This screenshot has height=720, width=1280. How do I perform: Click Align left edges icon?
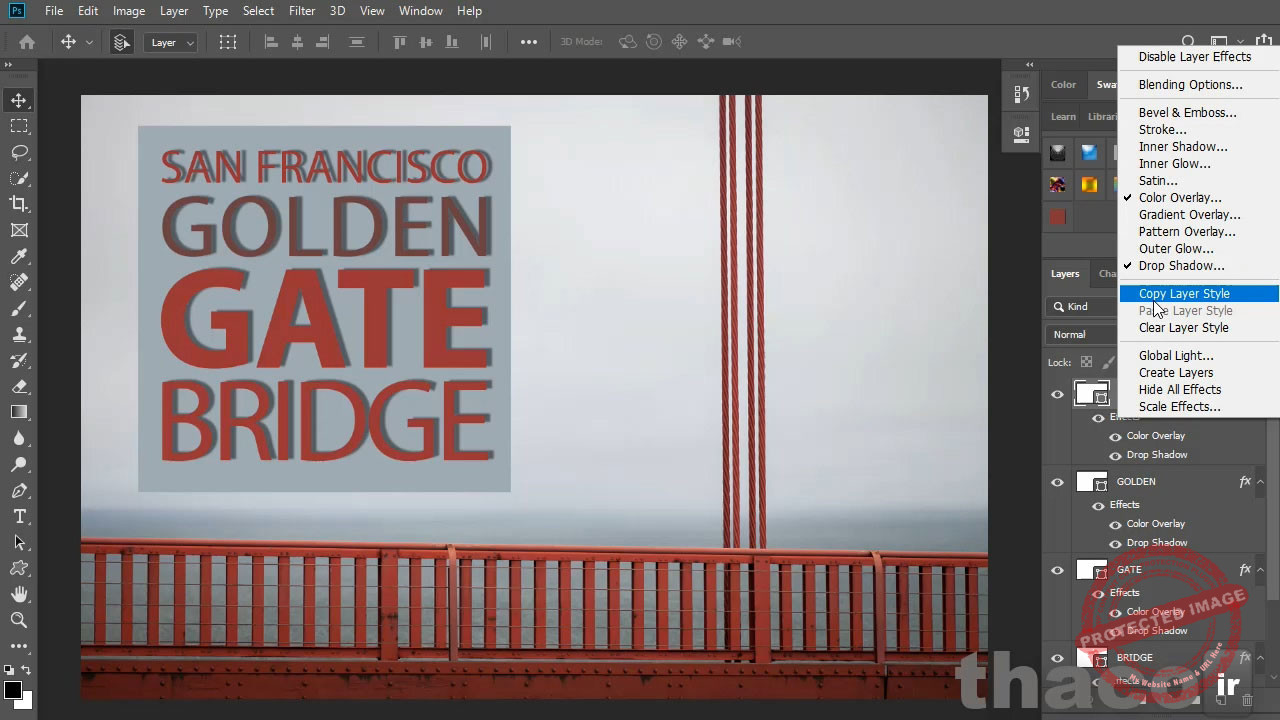point(272,42)
